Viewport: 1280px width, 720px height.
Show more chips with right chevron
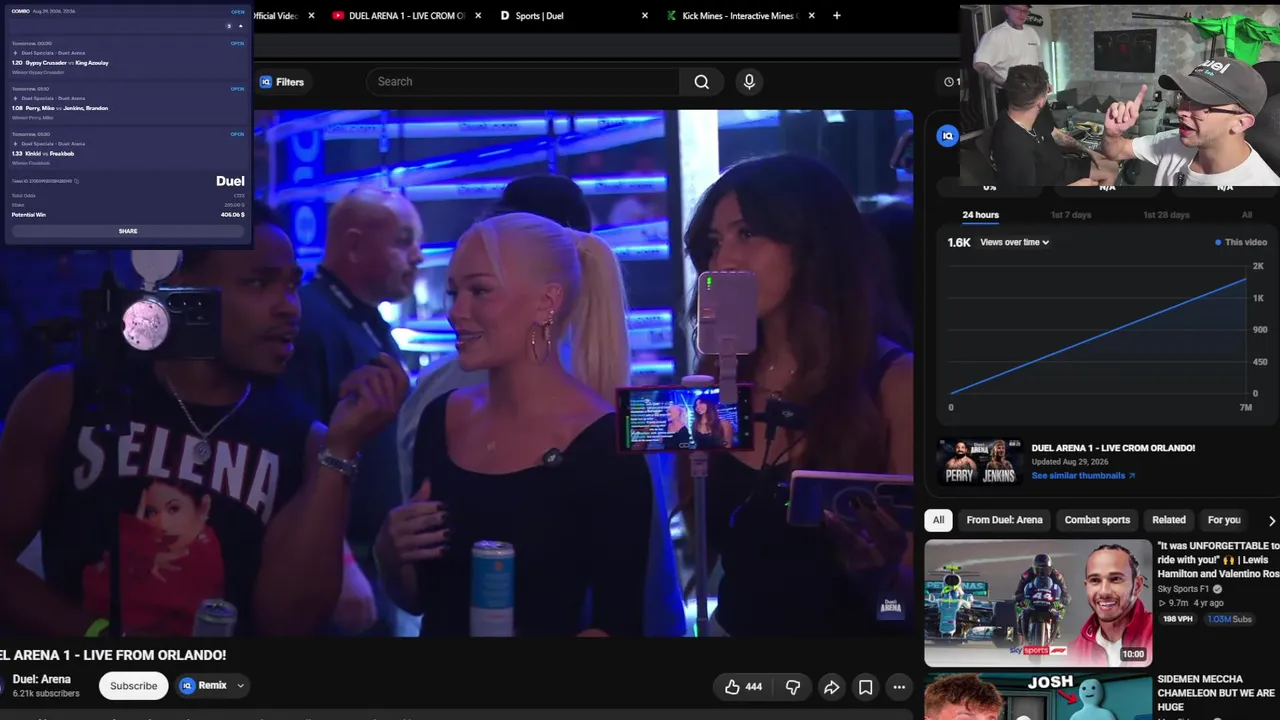click(x=1271, y=520)
